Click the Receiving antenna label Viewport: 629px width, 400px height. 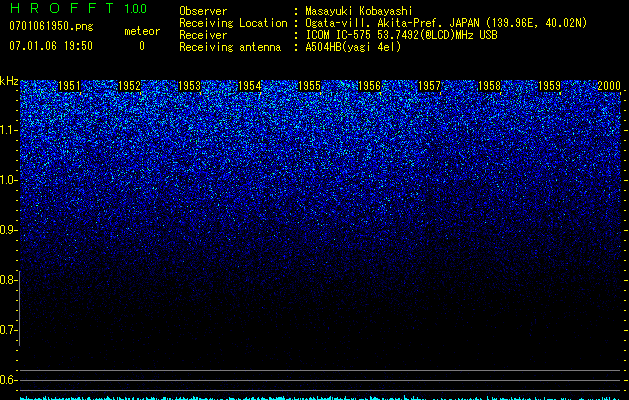tap(230, 47)
